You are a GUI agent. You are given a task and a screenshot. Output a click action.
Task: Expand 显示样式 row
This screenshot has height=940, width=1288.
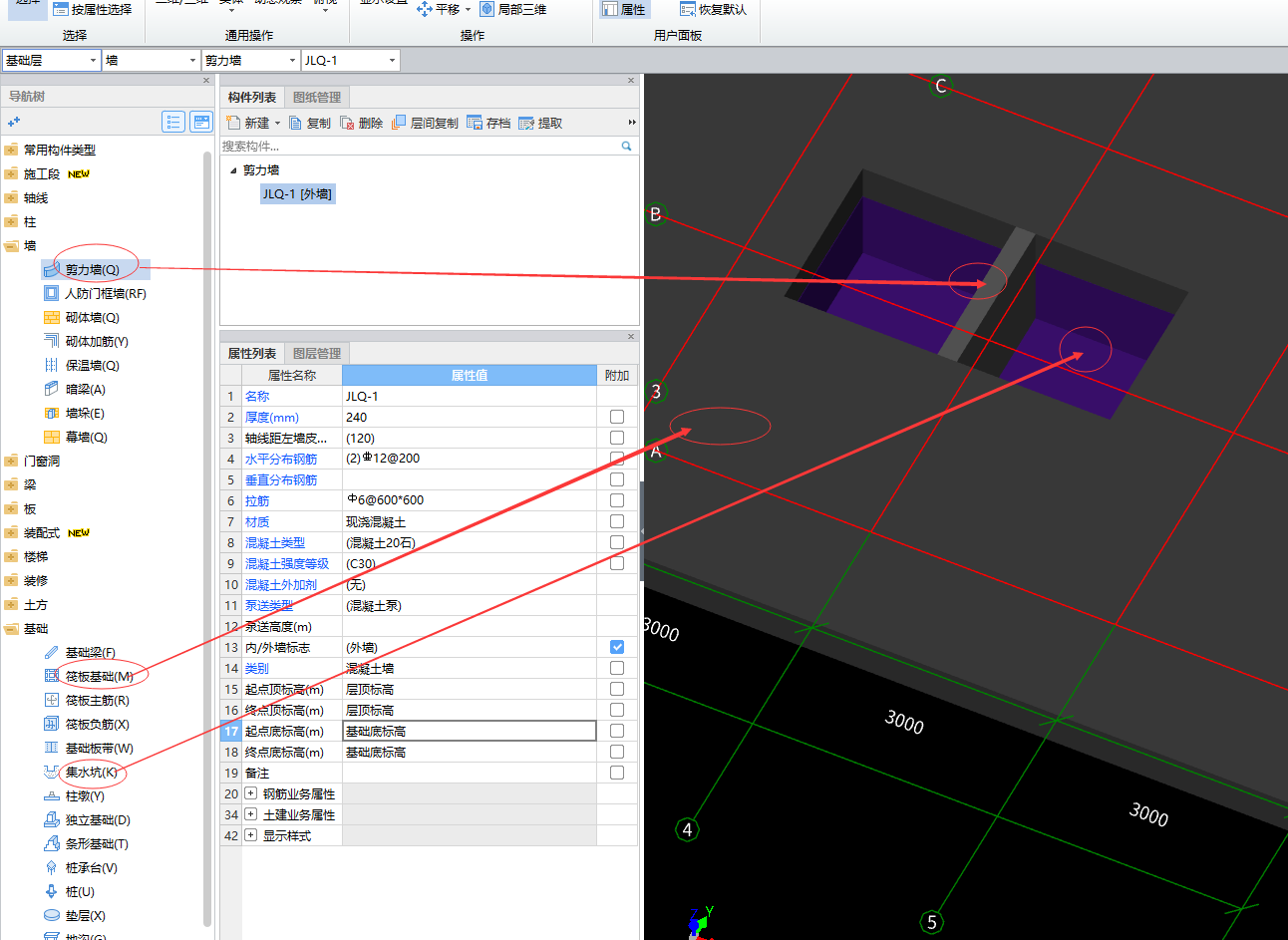click(250, 835)
